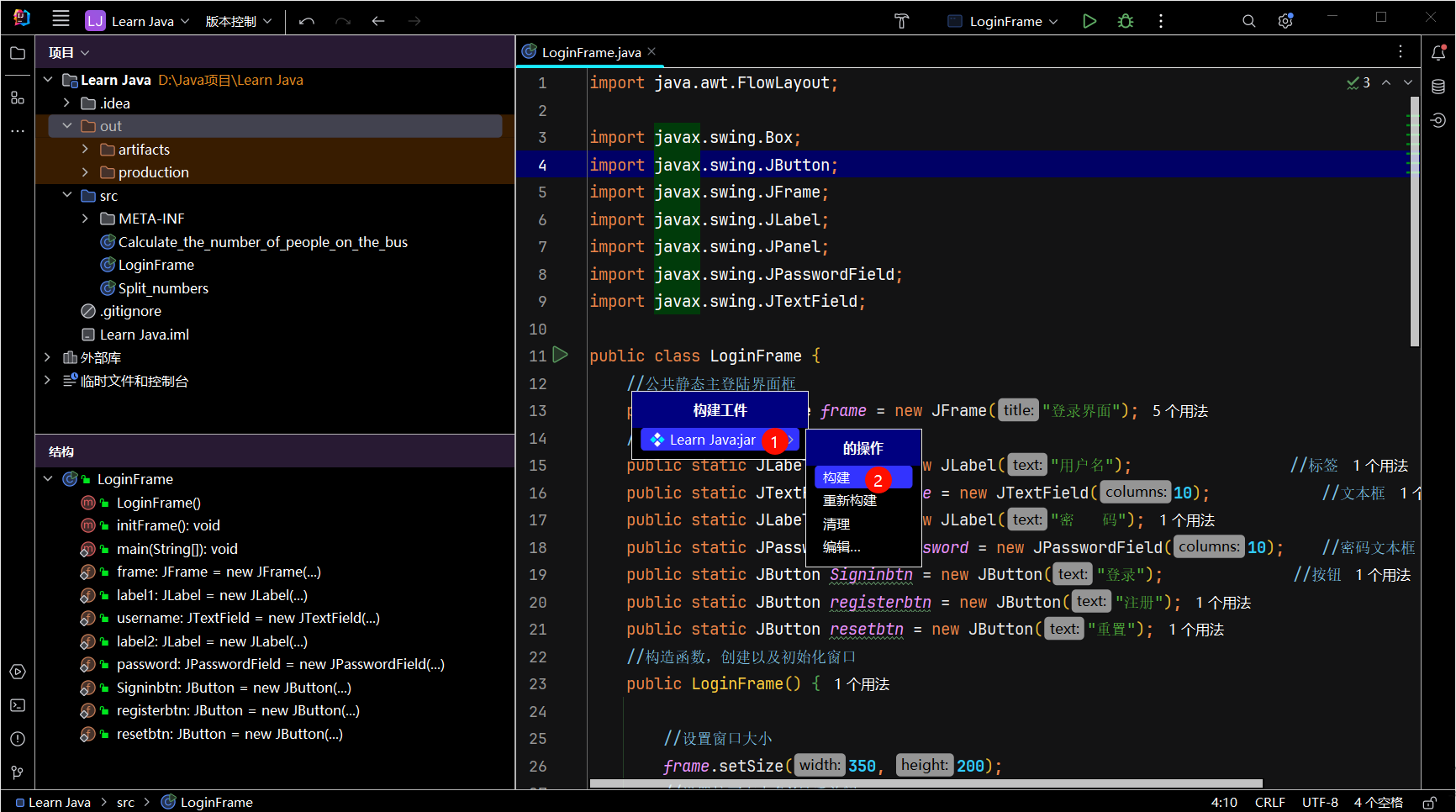The width and height of the screenshot is (1456, 812).
Task: Select Learn Java.iml file
Action: tap(144, 335)
